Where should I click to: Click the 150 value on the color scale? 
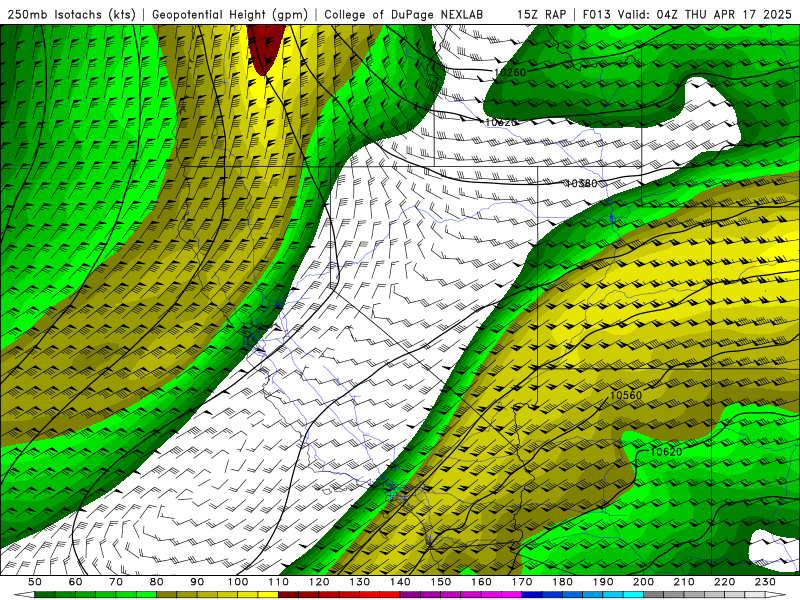(x=441, y=582)
